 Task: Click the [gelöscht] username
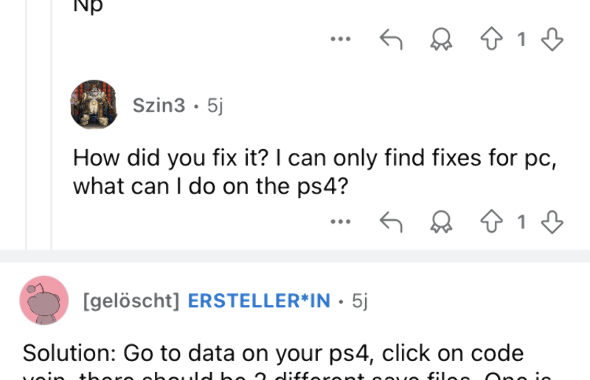click(131, 301)
